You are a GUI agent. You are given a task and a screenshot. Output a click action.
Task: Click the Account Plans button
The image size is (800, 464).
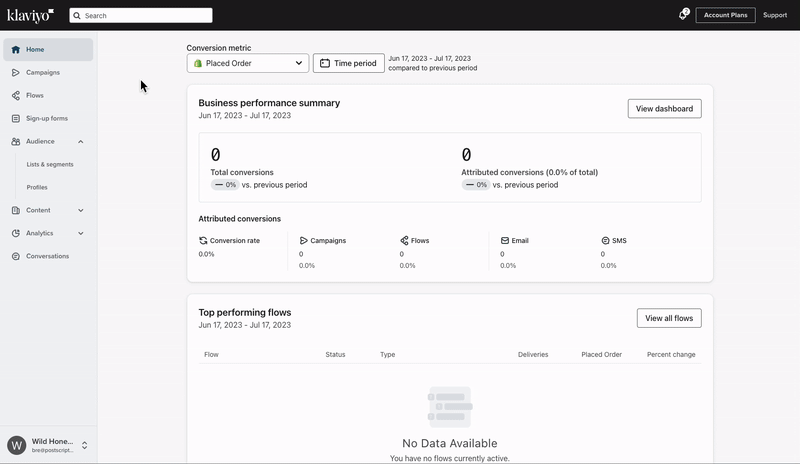tap(725, 15)
